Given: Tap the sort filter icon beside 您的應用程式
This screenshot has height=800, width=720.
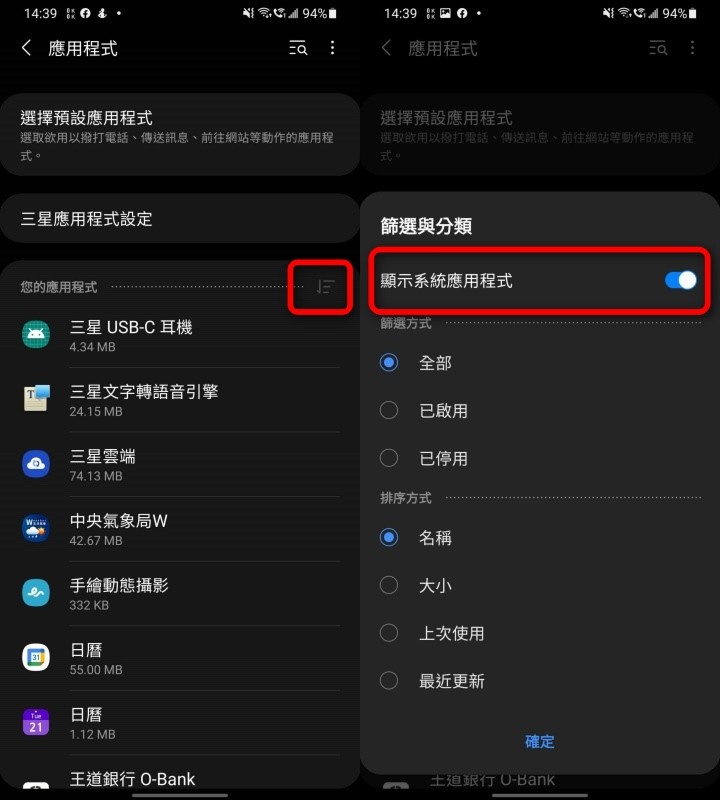Looking at the screenshot, I should (x=325, y=287).
